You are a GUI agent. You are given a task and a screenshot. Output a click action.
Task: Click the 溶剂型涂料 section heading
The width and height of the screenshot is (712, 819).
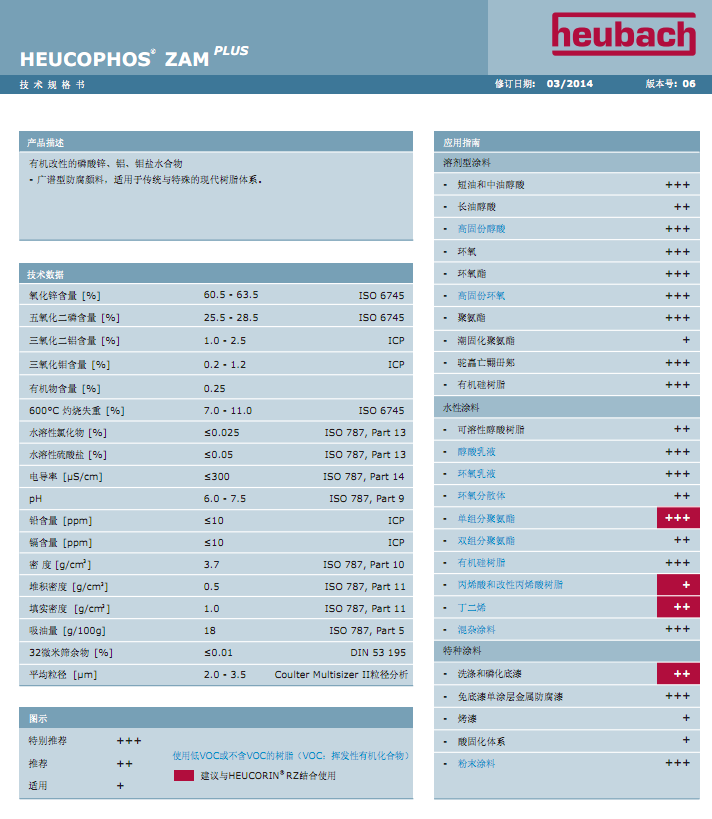point(466,162)
